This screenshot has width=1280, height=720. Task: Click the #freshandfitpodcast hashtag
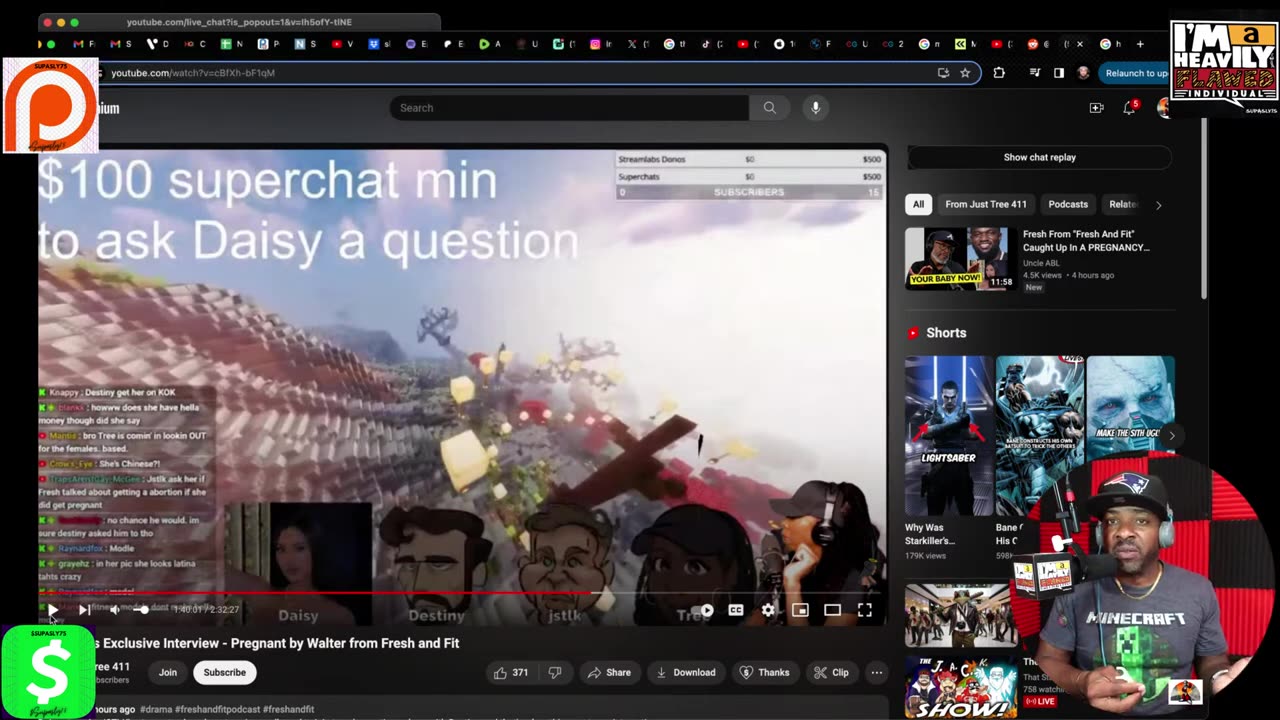(218, 709)
